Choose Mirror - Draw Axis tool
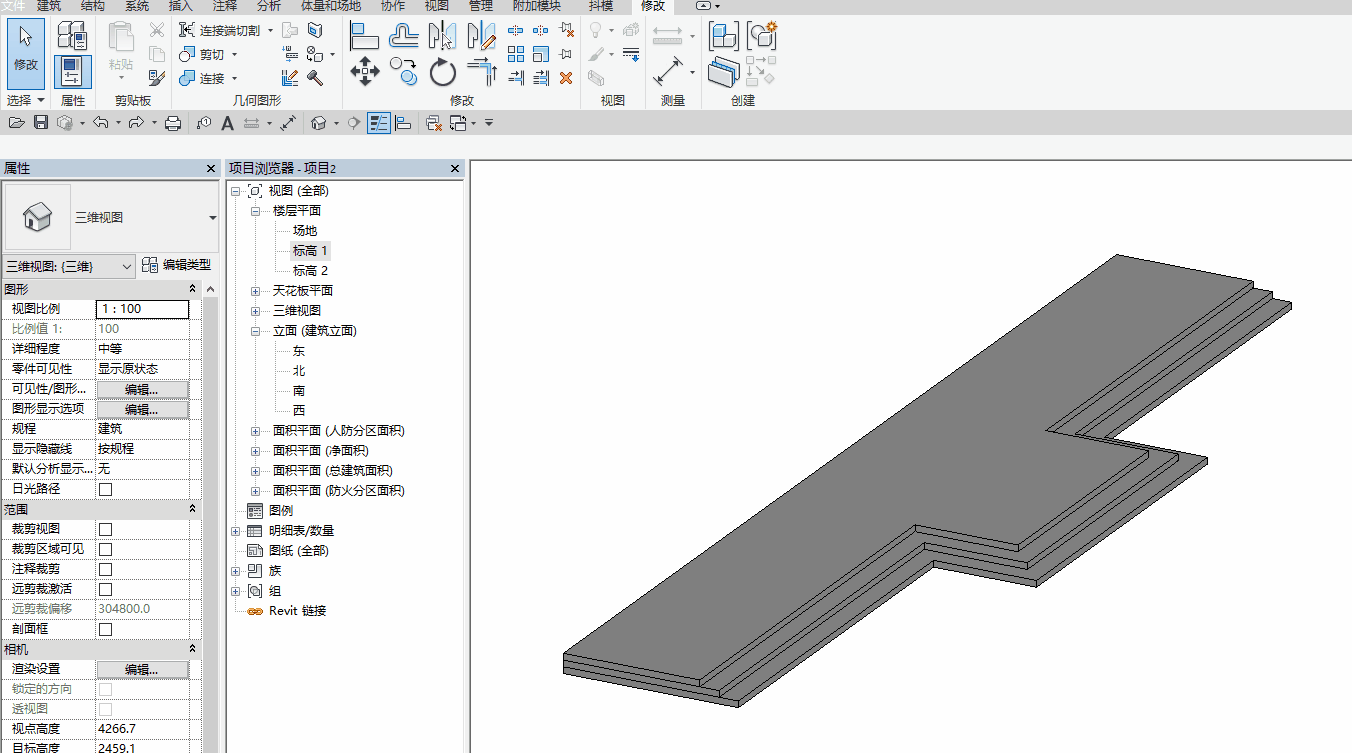Image resolution: width=1352 pixels, height=753 pixels. (481, 37)
